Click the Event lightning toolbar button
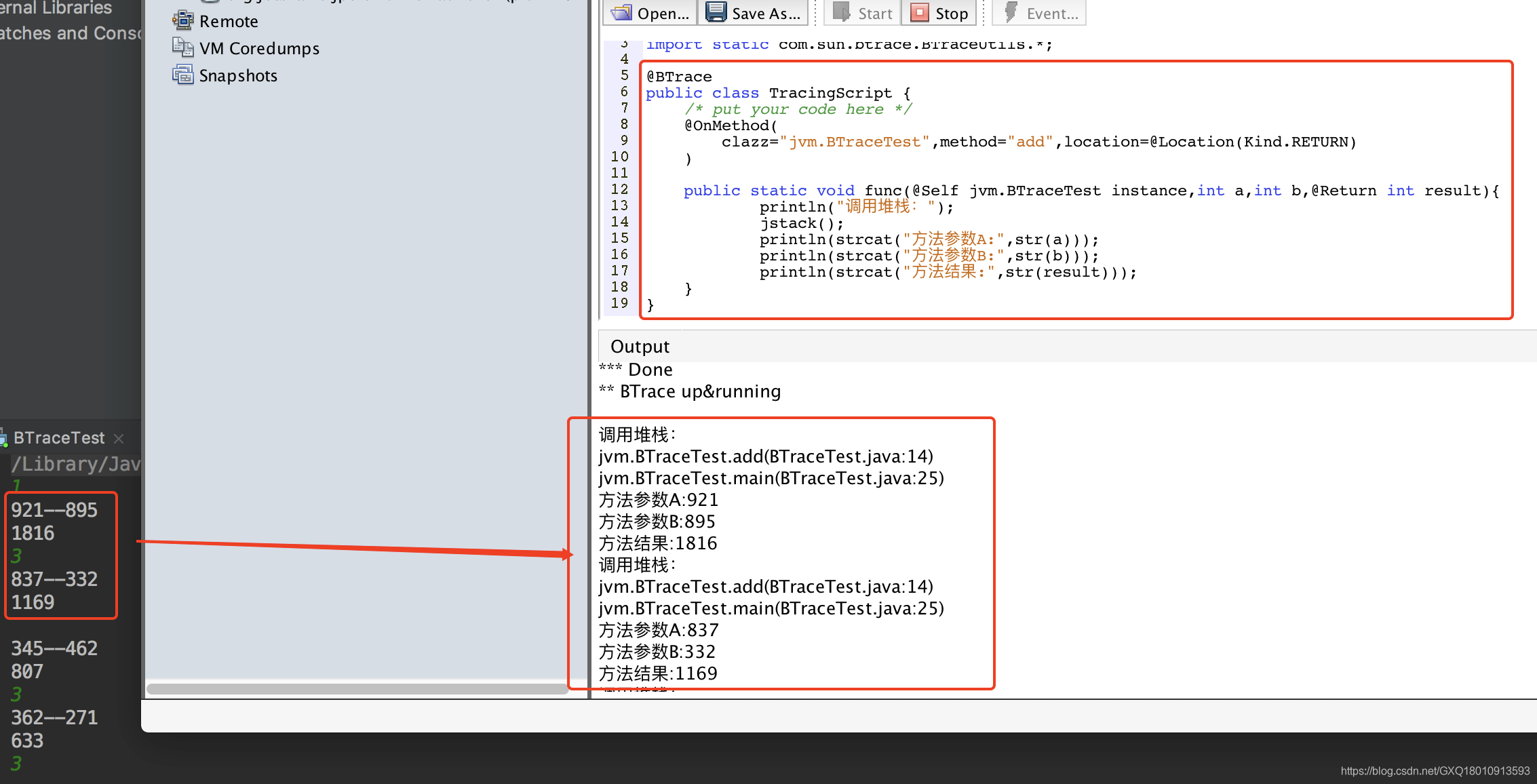Viewport: 1537px width, 784px height. [1039, 13]
